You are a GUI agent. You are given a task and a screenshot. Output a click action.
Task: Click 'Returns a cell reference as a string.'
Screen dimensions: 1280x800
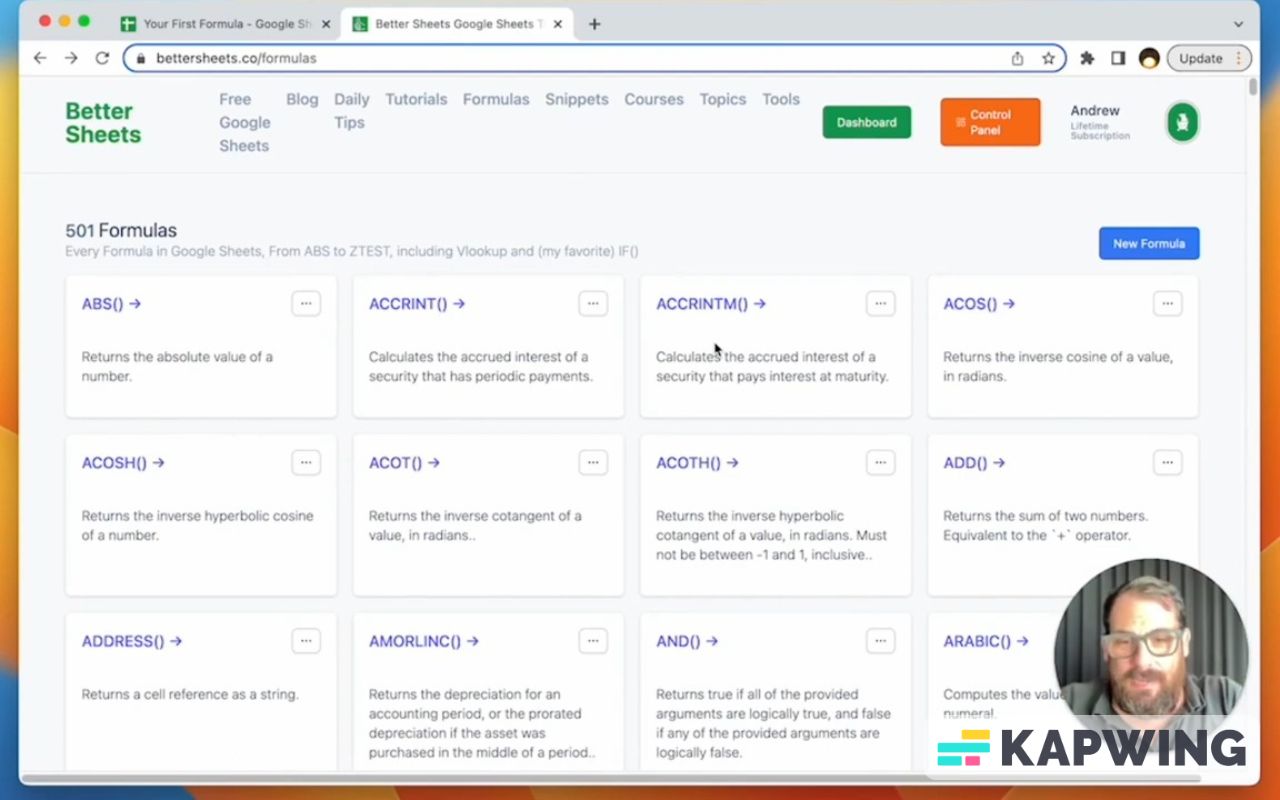click(x=190, y=694)
